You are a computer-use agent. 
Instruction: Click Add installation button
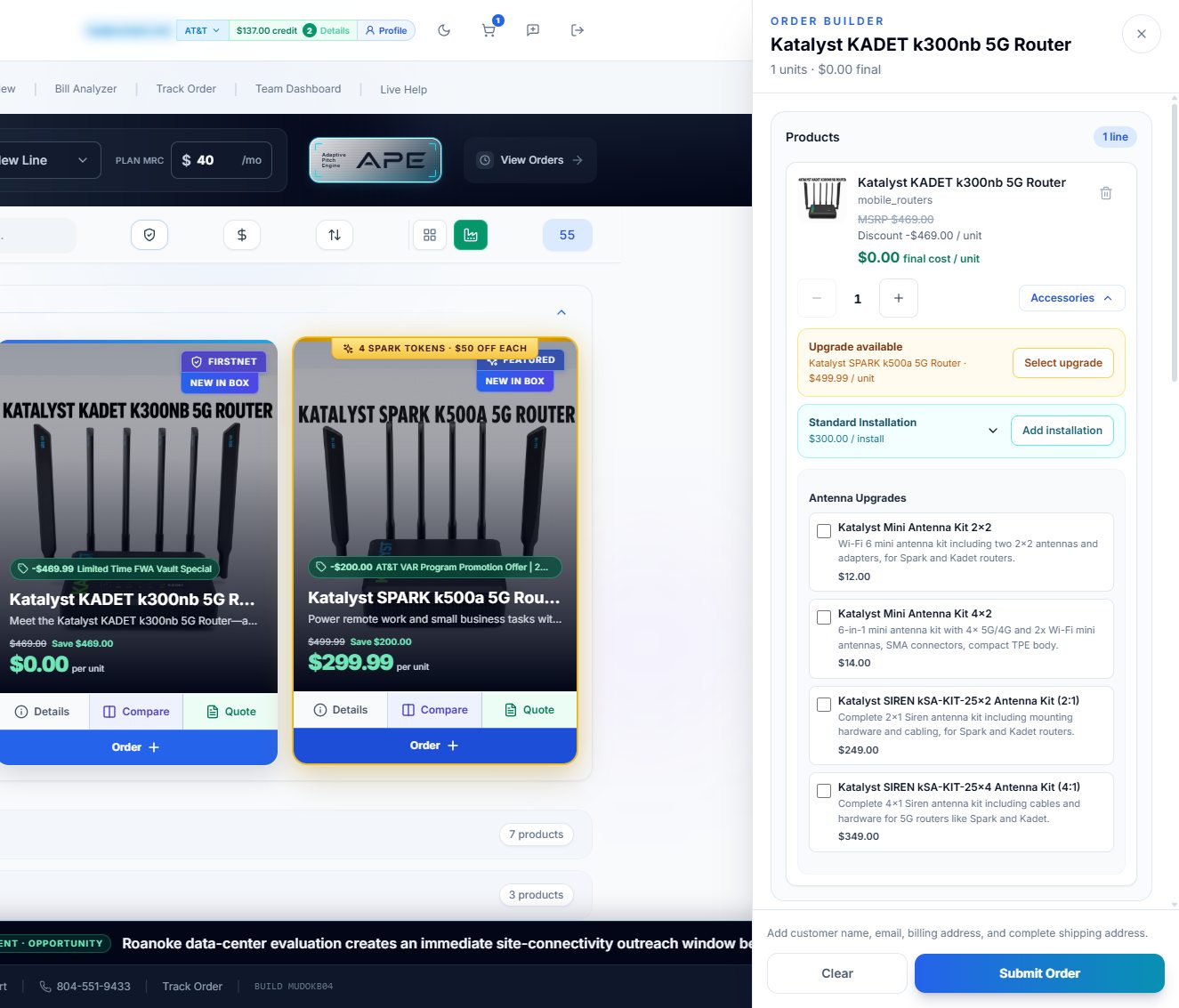coord(1062,431)
